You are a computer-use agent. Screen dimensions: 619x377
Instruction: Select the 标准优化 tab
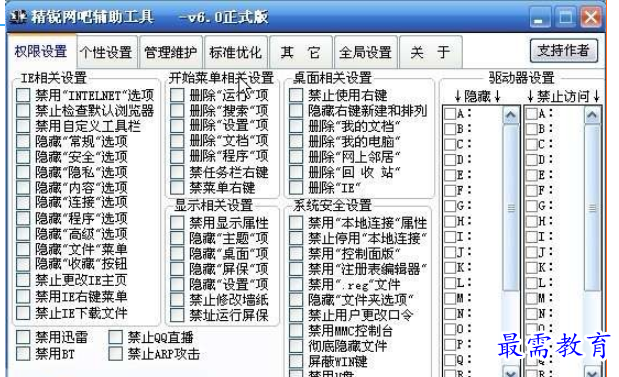tap(236, 52)
